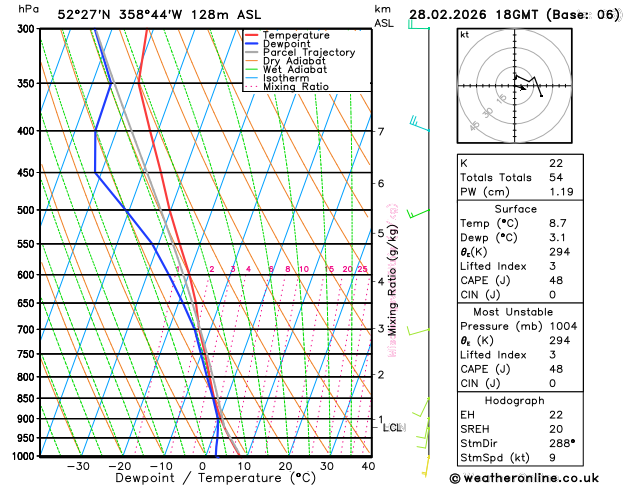This screenshot has width=629, height=486.
Task: Click the '1000' pressure level label
Action: click(24, 456)
